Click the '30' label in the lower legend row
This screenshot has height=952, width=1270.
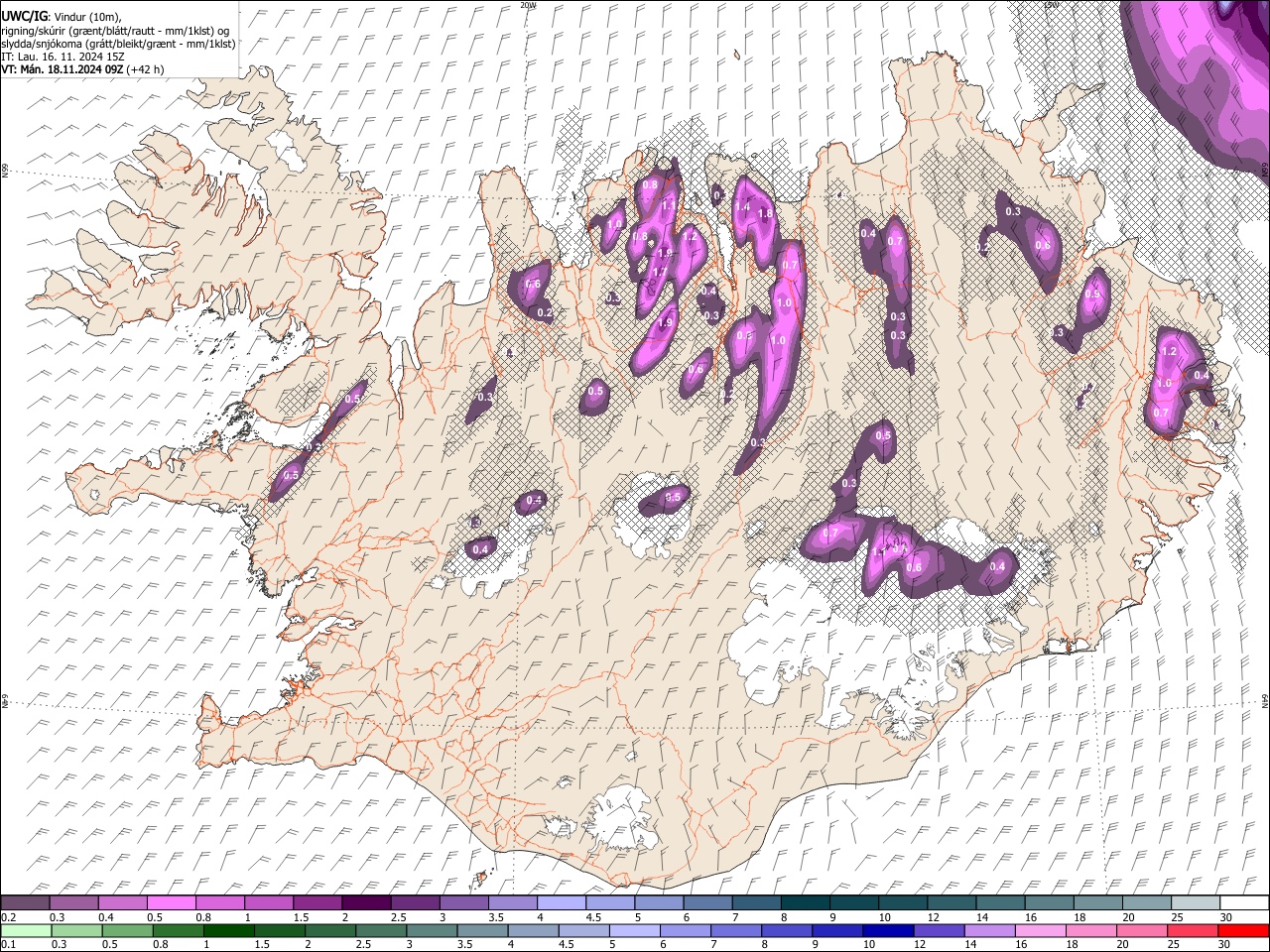pyautogui.click(x=1224, y=945)
